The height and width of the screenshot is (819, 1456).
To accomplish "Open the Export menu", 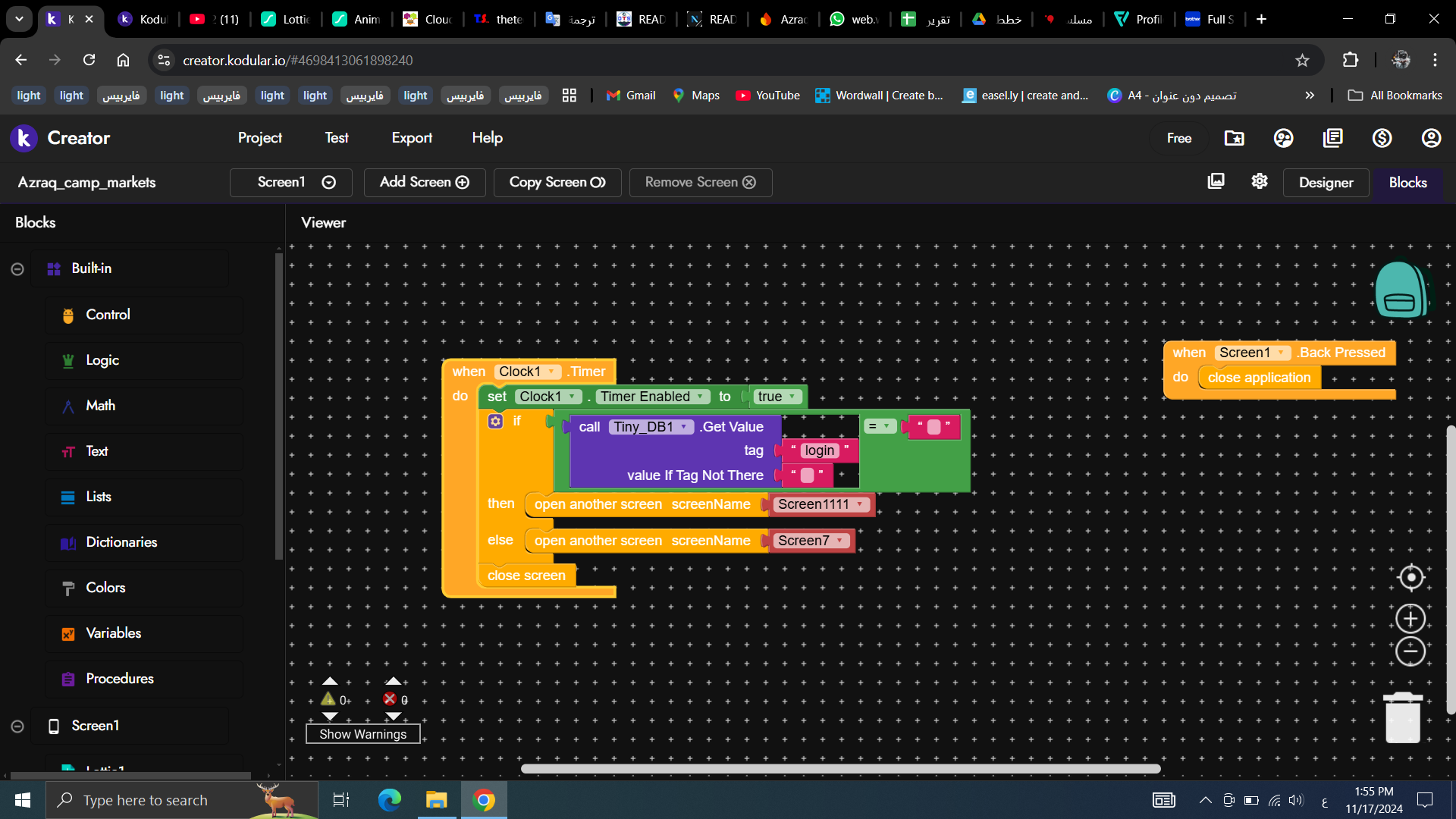I will click(412, 138).
